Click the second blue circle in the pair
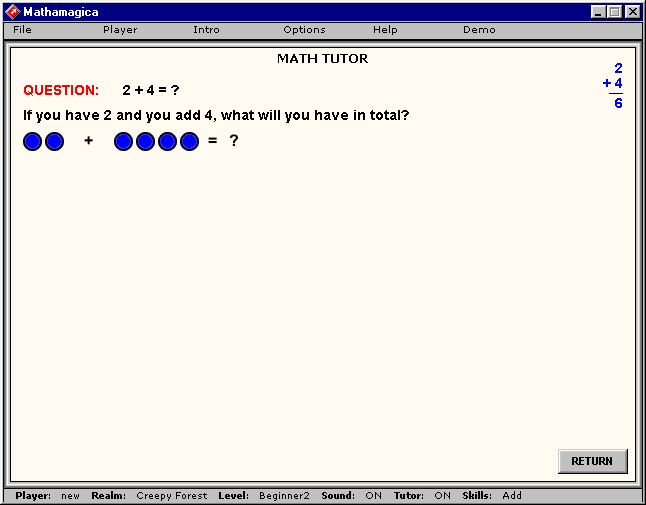The image size is (646, 505). pos(55,142)
